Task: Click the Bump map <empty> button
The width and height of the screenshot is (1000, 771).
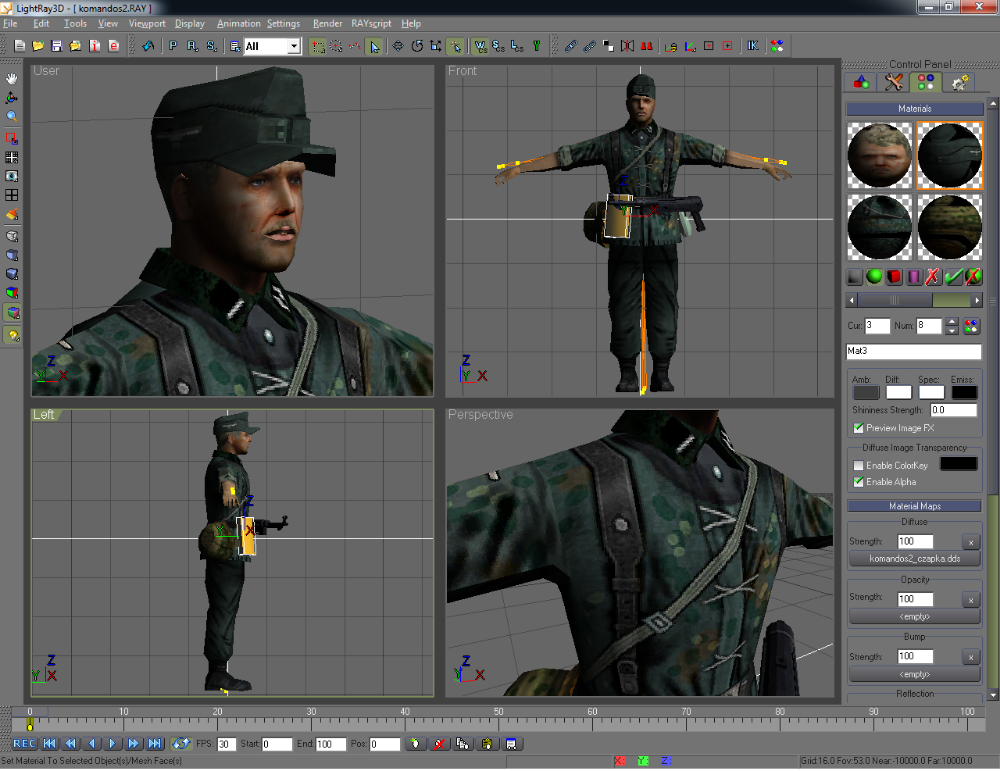Action: pos(915,674)
